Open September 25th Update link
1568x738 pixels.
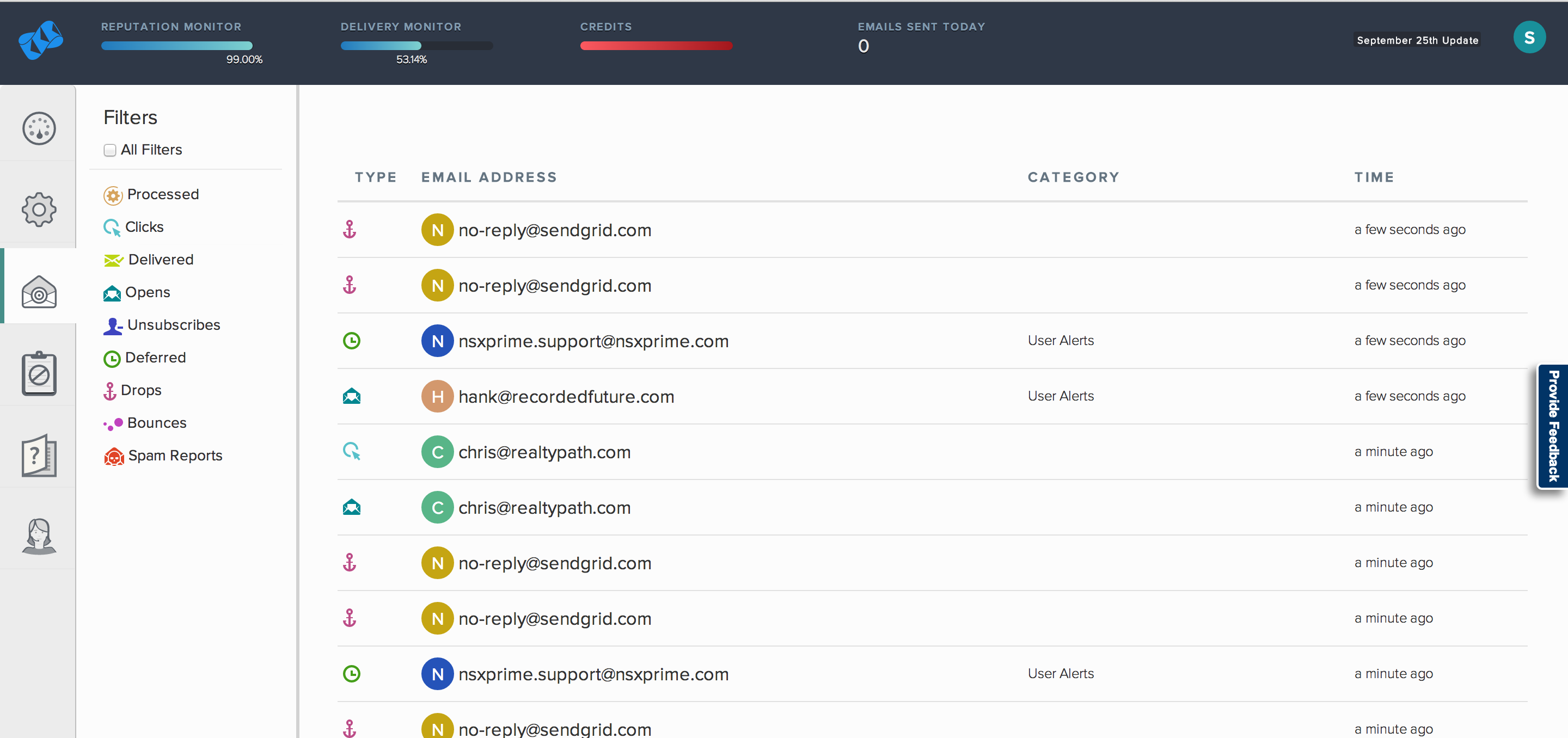coord(1417,40)
